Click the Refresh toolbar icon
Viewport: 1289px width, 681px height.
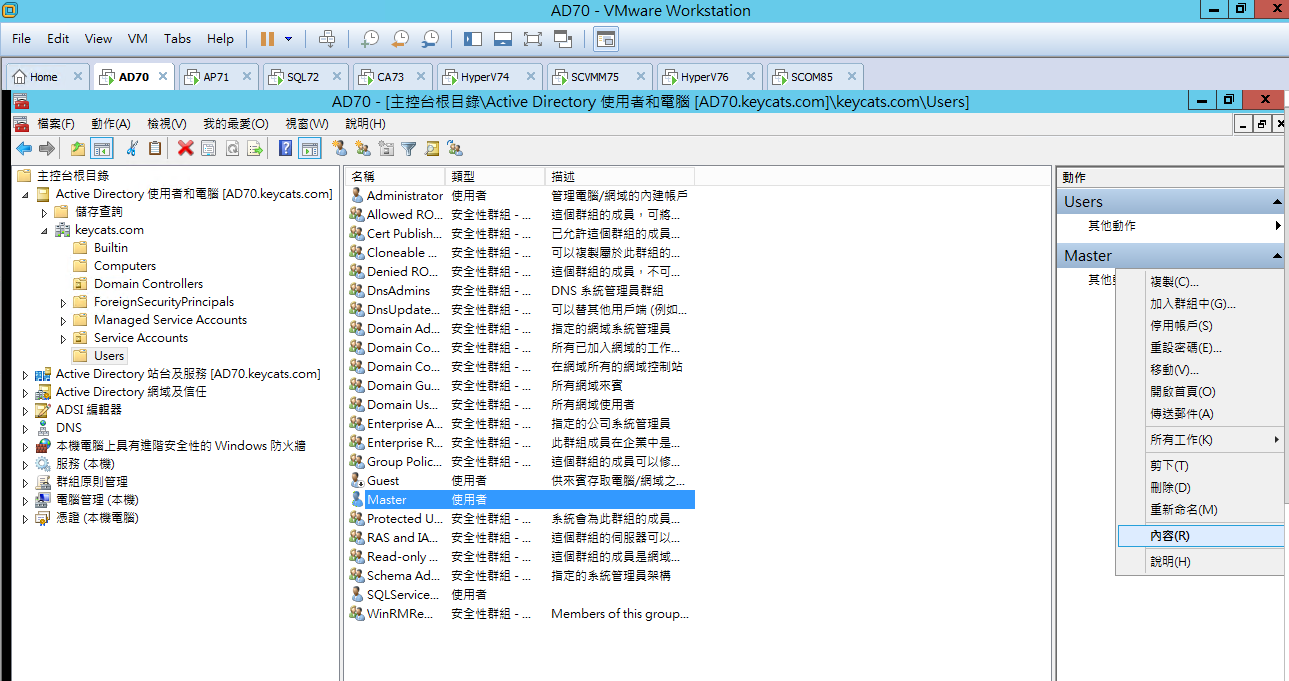coord(232,148)
